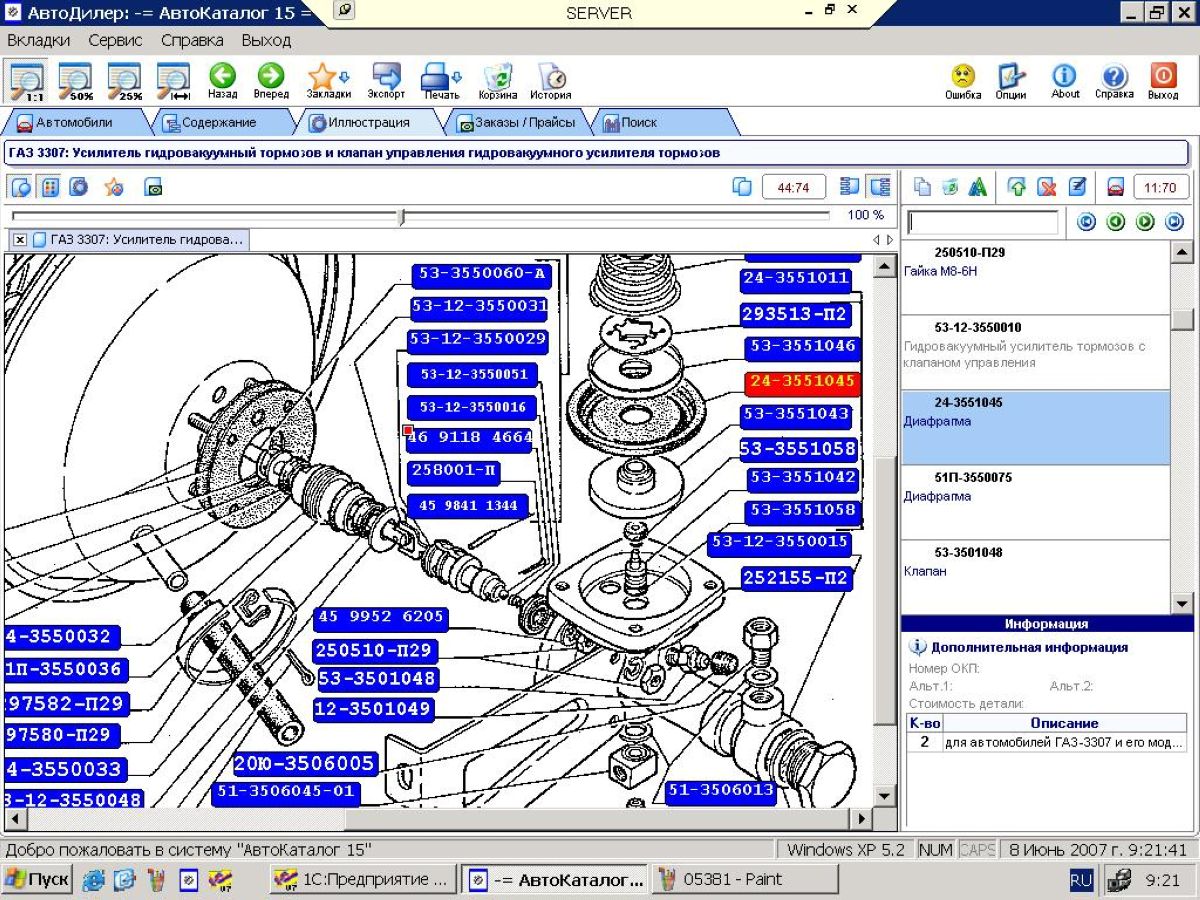This screenshot has height=900, width=1200.
Task: Click the 11:70 counter button
Action: (1160, 187)
